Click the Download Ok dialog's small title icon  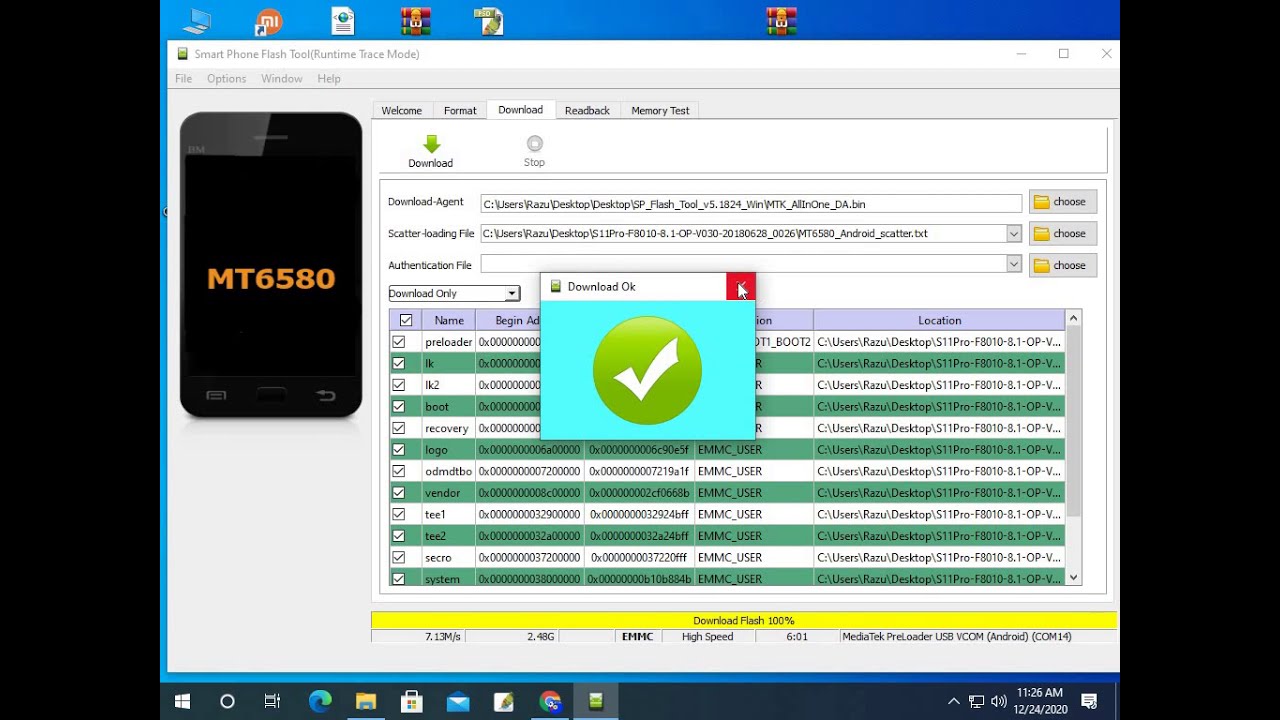click(556, 286)
